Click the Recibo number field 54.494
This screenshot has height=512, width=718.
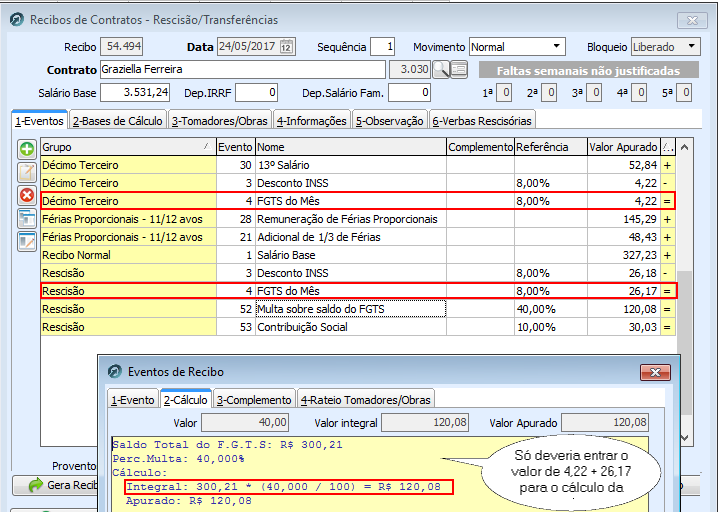point(122,46)
